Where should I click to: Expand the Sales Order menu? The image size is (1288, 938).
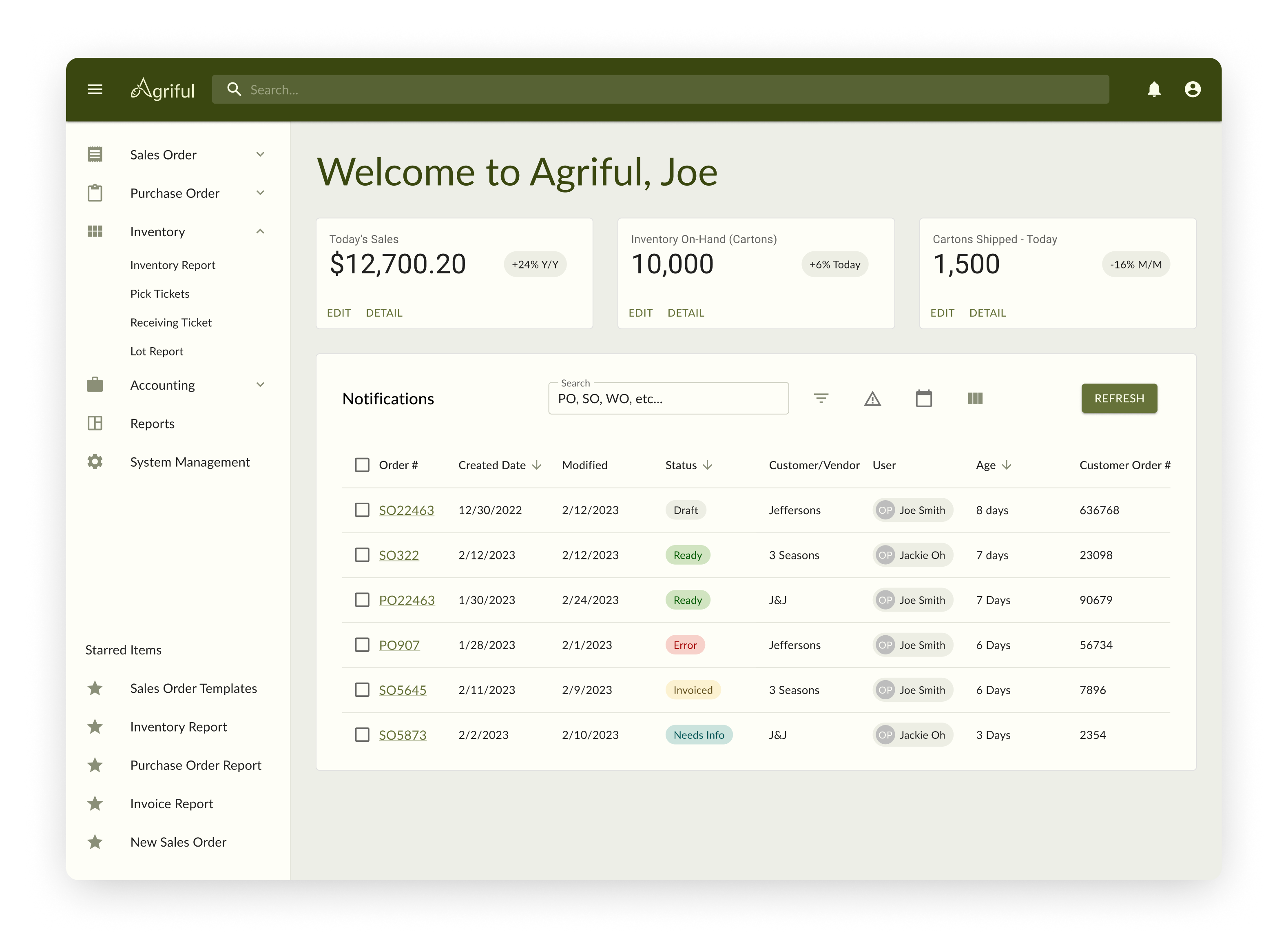[x=261, y=154]
